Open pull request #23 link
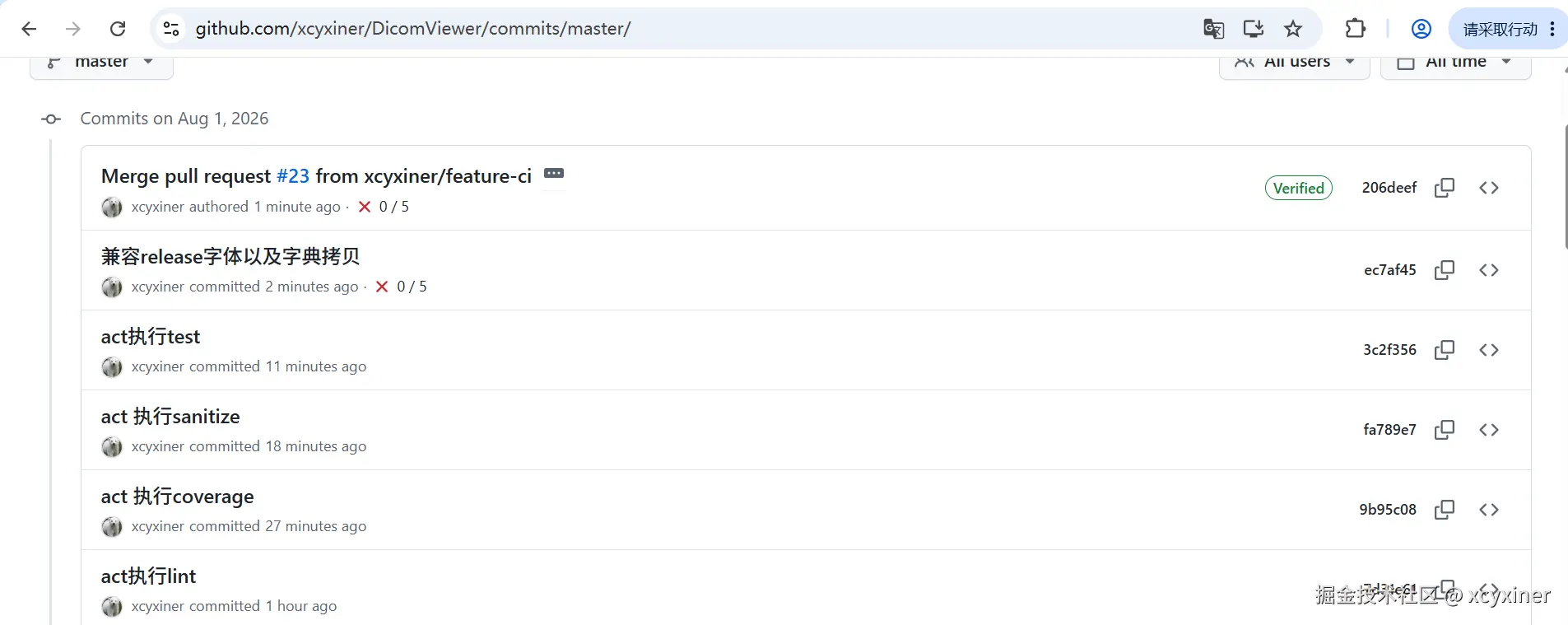Screen dimensions: 1568x625 [293, 176]
